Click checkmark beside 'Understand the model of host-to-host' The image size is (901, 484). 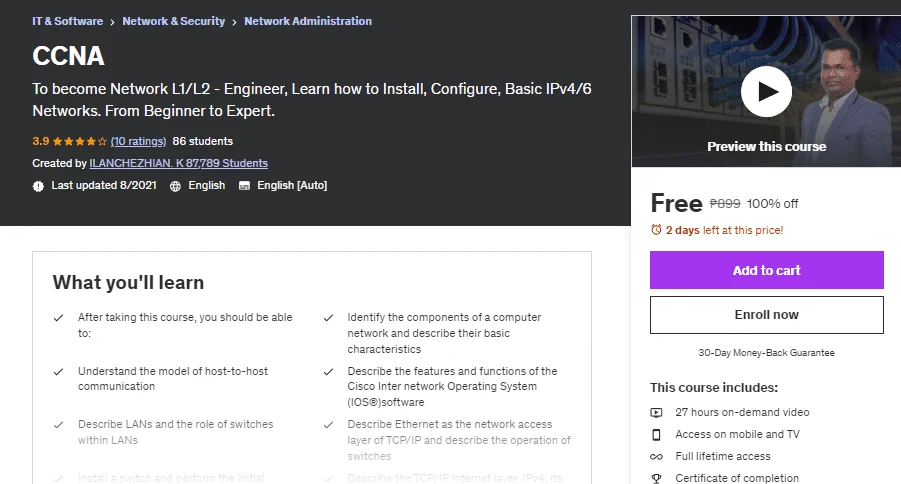(58, 372)
